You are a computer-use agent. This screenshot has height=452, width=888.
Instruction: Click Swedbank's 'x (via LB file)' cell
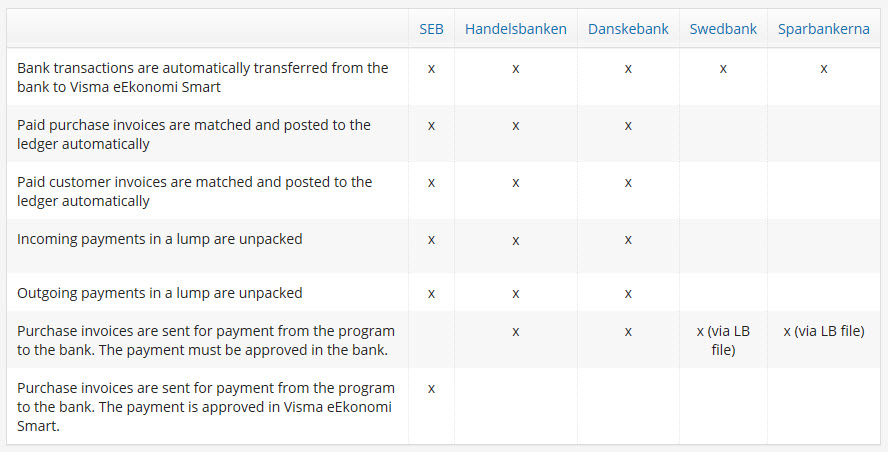click(x=723, y=340)
